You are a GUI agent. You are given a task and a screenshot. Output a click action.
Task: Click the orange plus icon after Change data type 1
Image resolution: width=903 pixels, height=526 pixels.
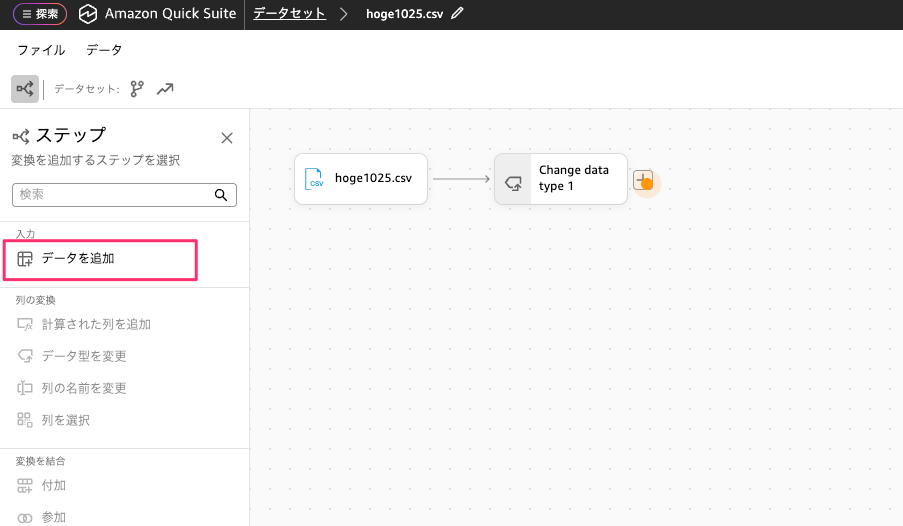pyautogui.click(x=644, y=181)
